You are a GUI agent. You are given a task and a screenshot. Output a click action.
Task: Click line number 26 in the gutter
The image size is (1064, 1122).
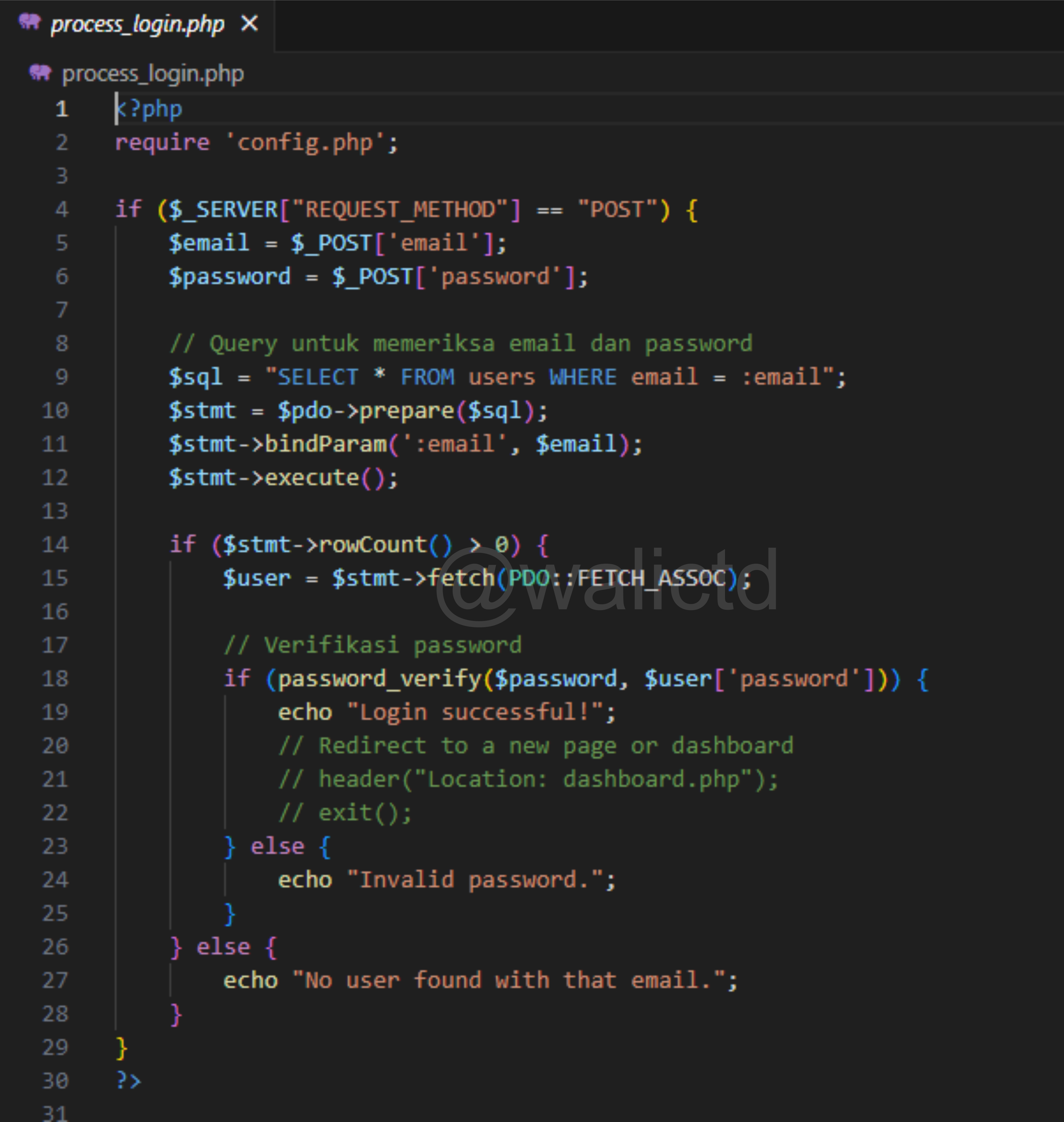[55, 946]
